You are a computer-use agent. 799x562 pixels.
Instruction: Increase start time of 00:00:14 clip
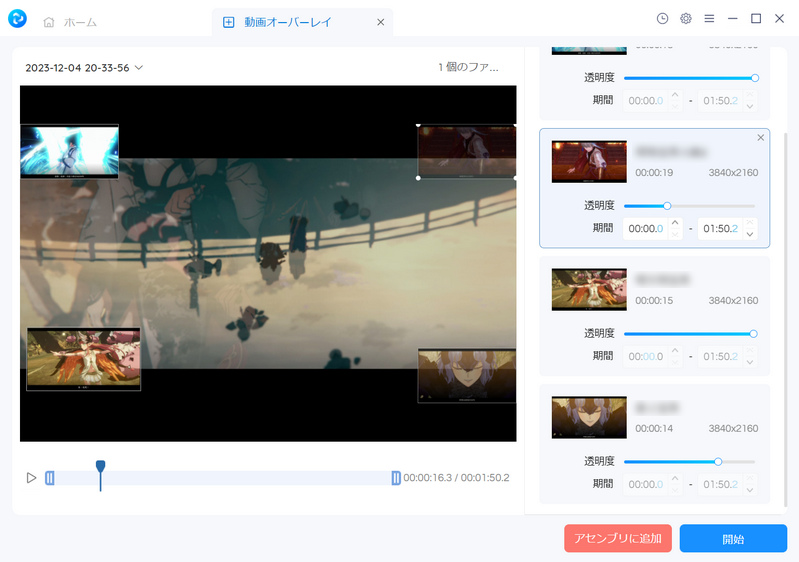(x=675, y=479)
